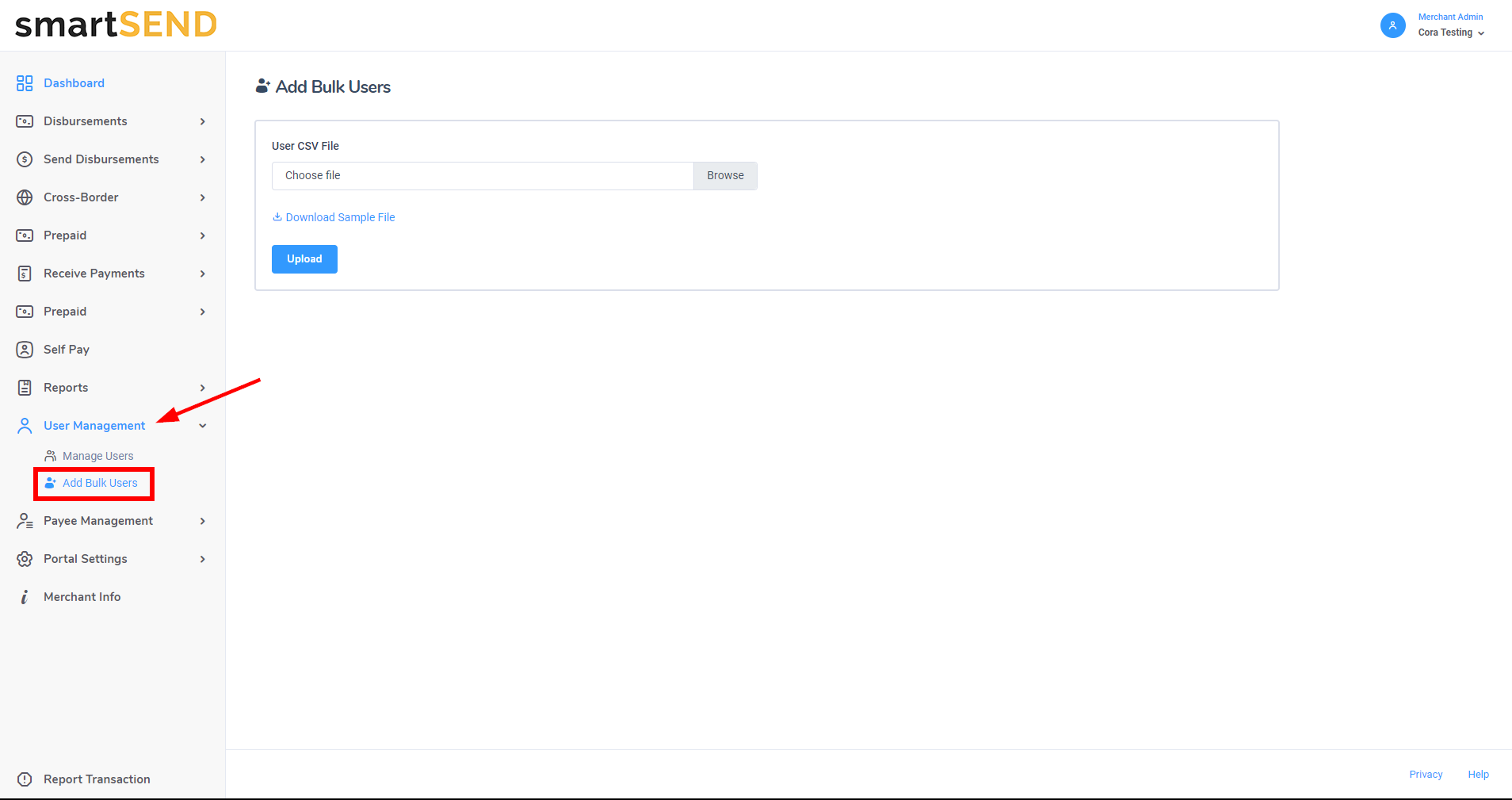Click the globe icon for Cross-Border
This screenshot has width=1512, height=800.
25,197
